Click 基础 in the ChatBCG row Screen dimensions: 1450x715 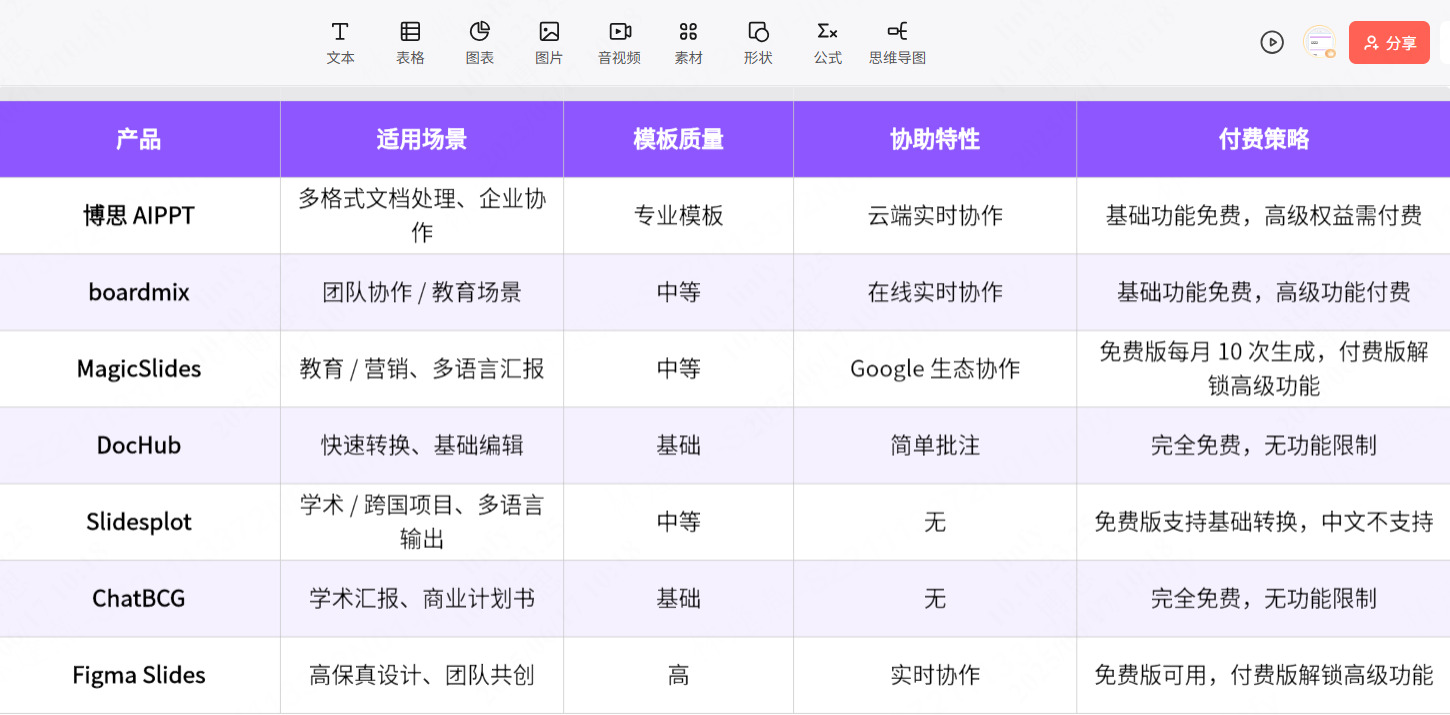pyautogui.click(x=679, y=598)
